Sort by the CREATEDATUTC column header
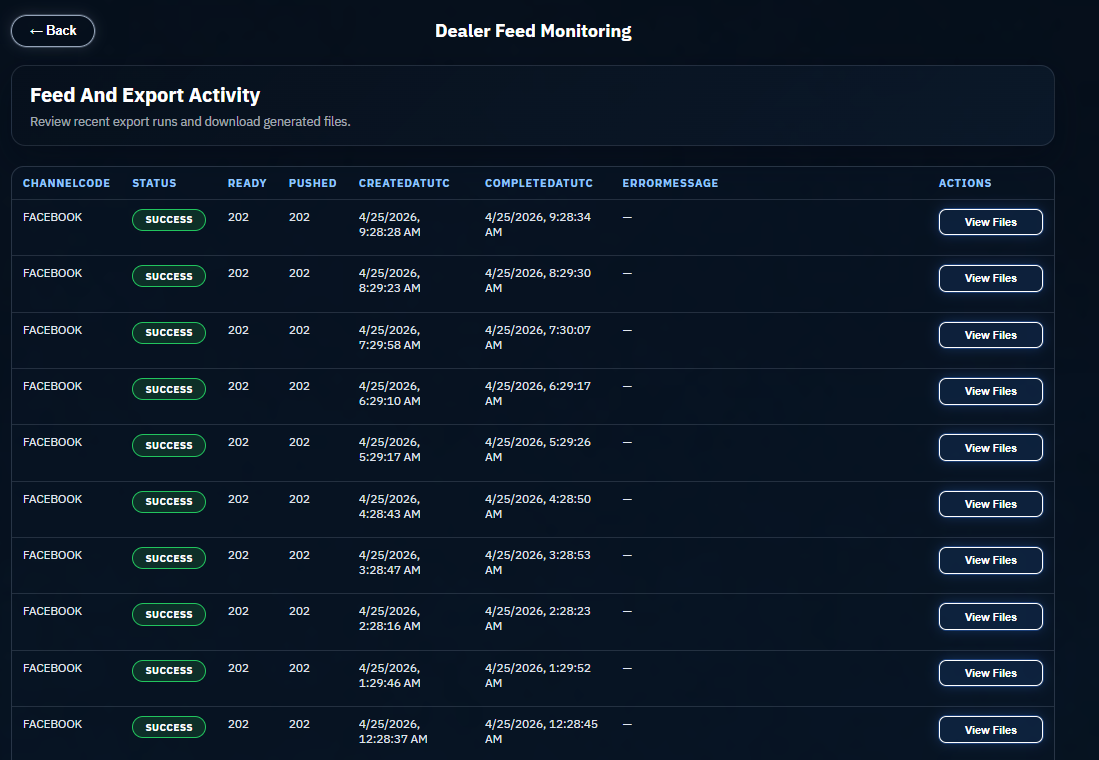 point(404,183)
